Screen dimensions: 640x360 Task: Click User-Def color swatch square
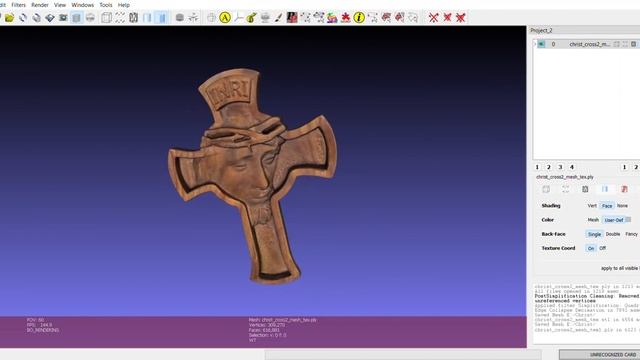tap(629, 220)
